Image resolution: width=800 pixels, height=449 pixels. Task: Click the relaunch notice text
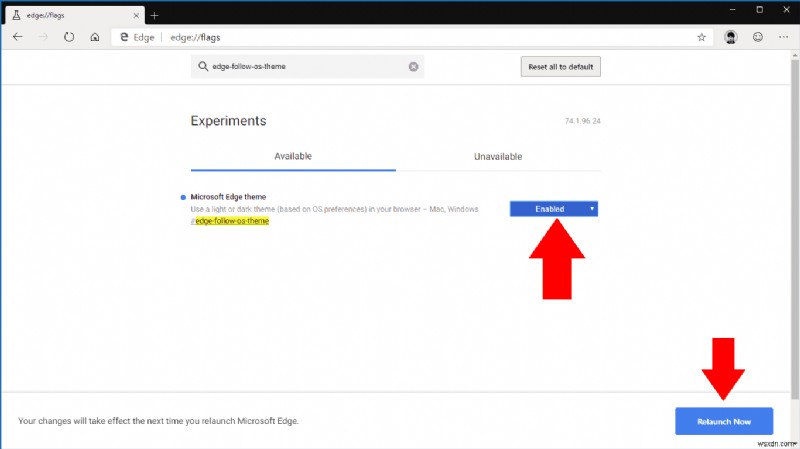tap(158, 421)
